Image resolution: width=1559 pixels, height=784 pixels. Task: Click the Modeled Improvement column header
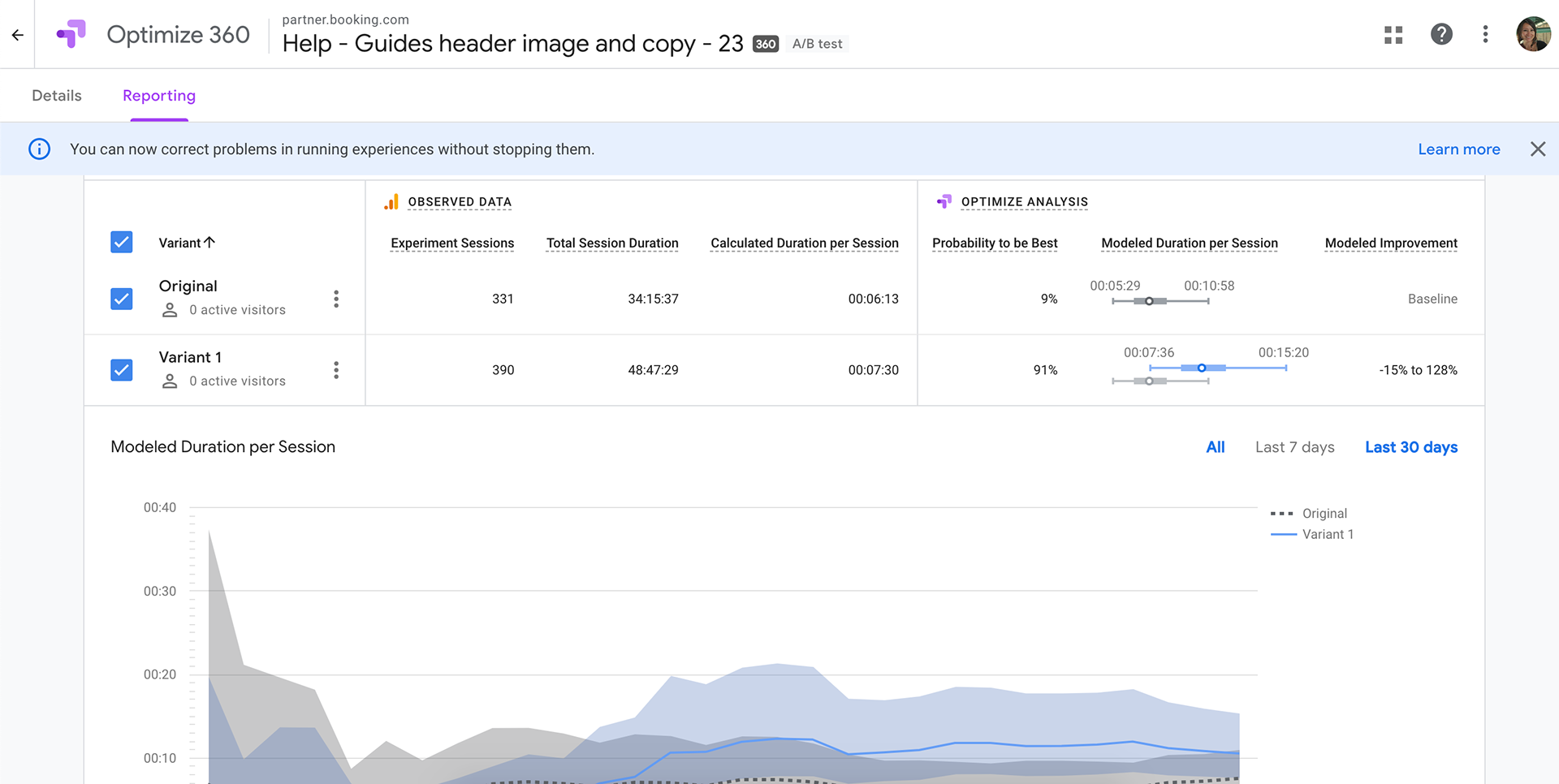tap(1391, 243)
